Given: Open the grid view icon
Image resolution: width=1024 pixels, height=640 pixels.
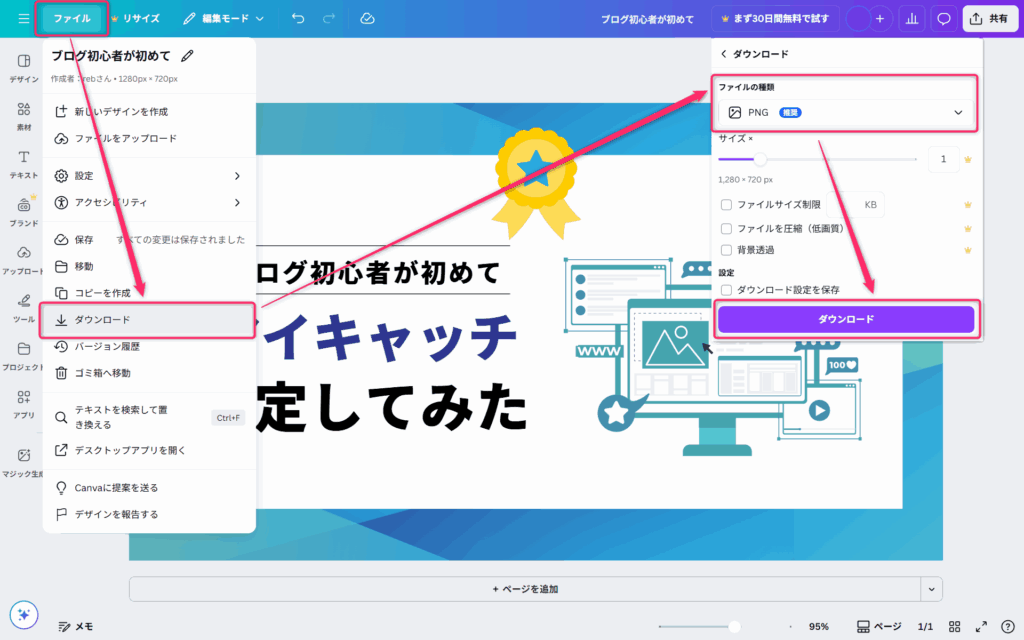Looking at the screenshot, I should point(955,626).
